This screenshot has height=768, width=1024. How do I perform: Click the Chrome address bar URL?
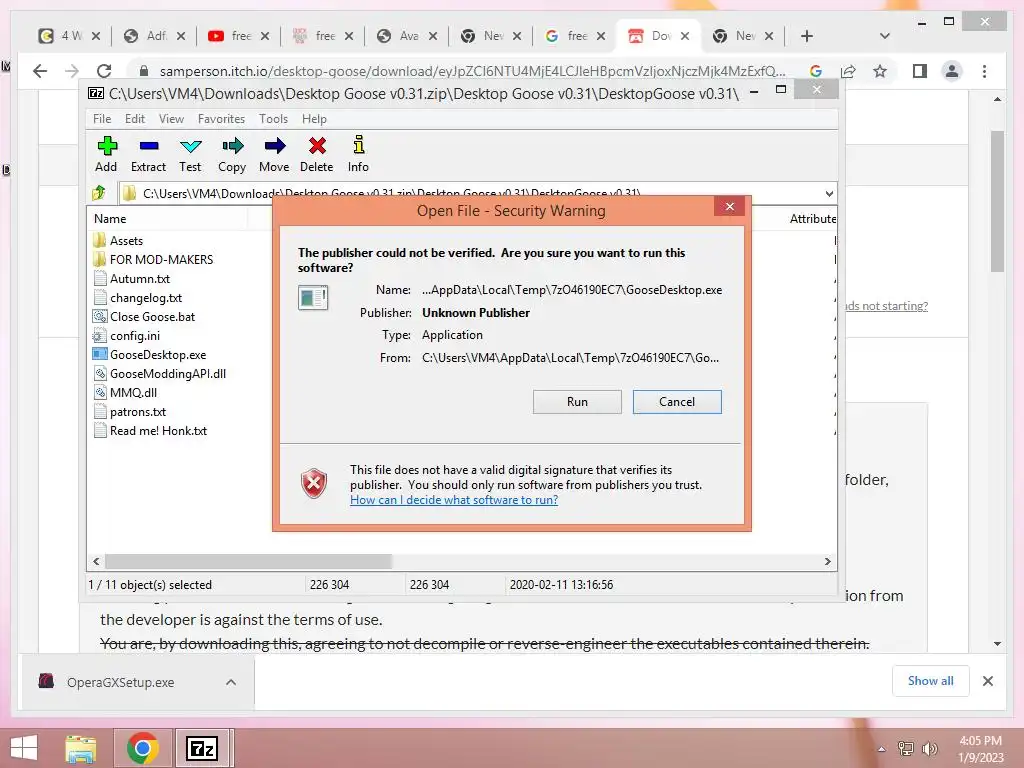(472, 71)
